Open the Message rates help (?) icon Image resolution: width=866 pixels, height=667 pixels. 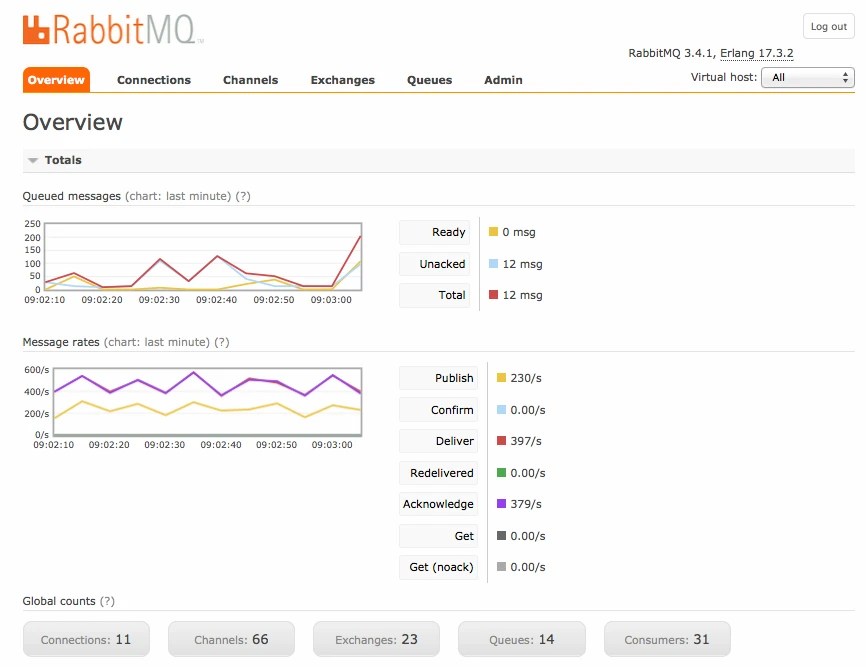click(223, 342)
